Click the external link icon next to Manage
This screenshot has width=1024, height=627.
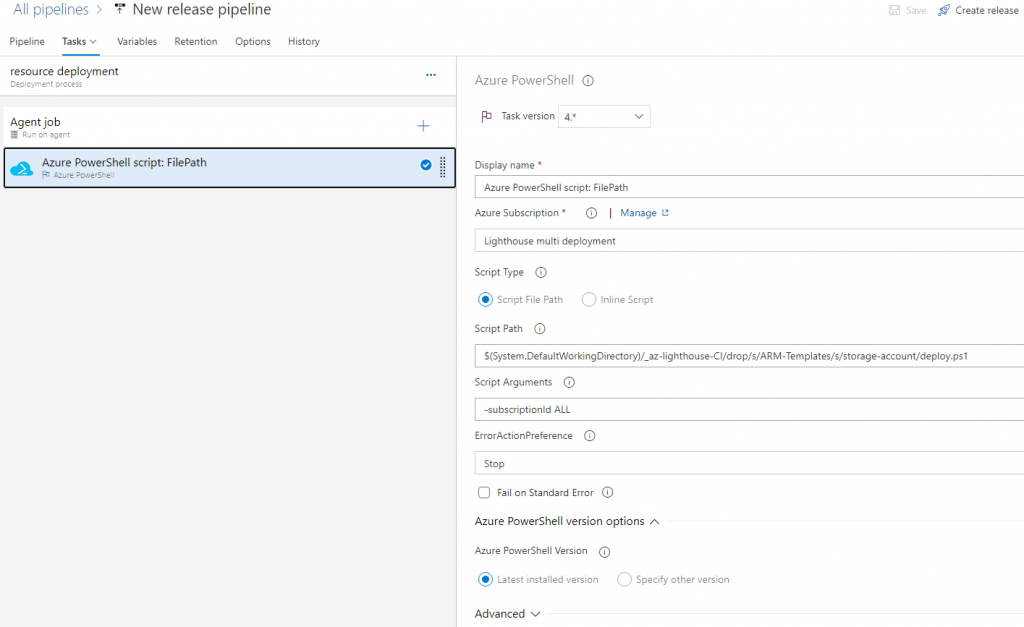point(665,213)
